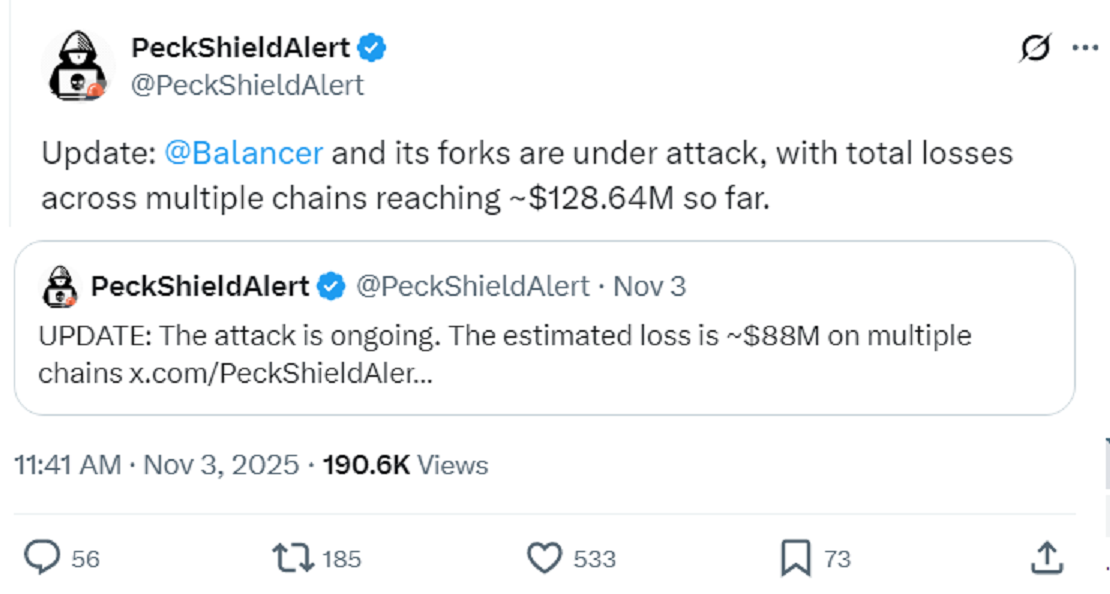Open the share post icon
Viewport: 1110px width, 594px height.
[1046, 557]
